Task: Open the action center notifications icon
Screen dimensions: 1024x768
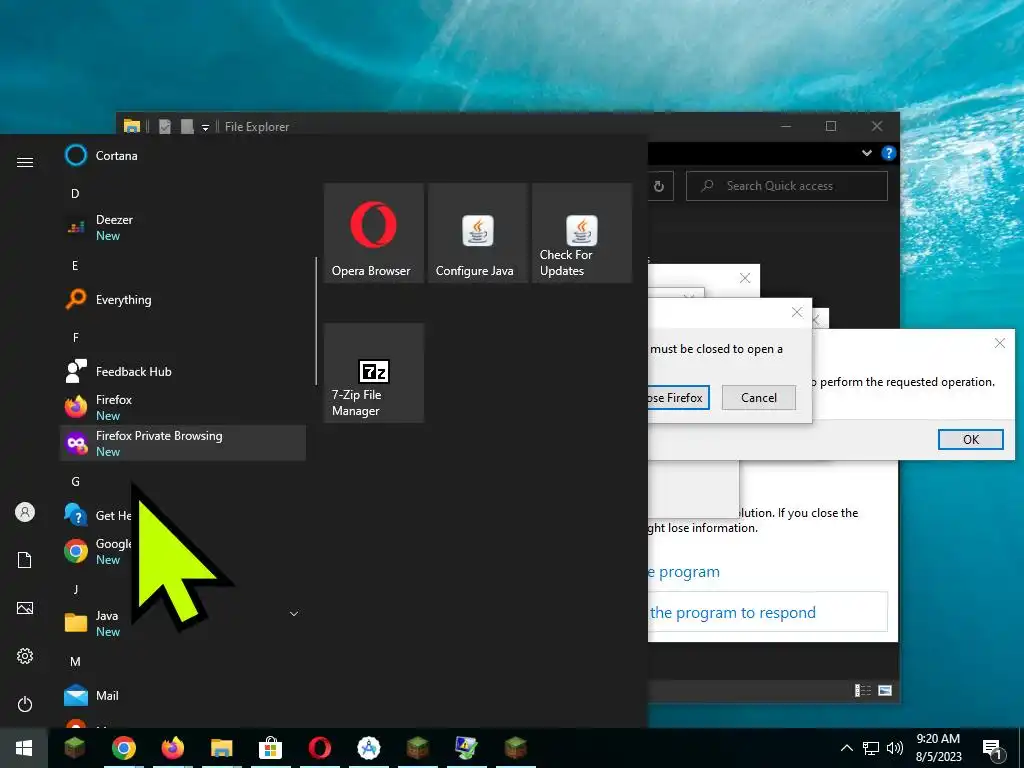Action: coord(993,749)
